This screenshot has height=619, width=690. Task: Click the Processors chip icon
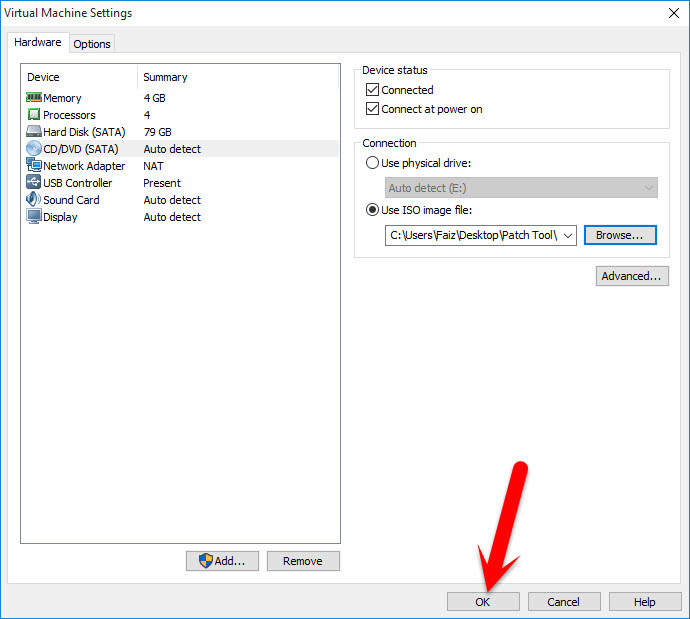coord(34,114)
